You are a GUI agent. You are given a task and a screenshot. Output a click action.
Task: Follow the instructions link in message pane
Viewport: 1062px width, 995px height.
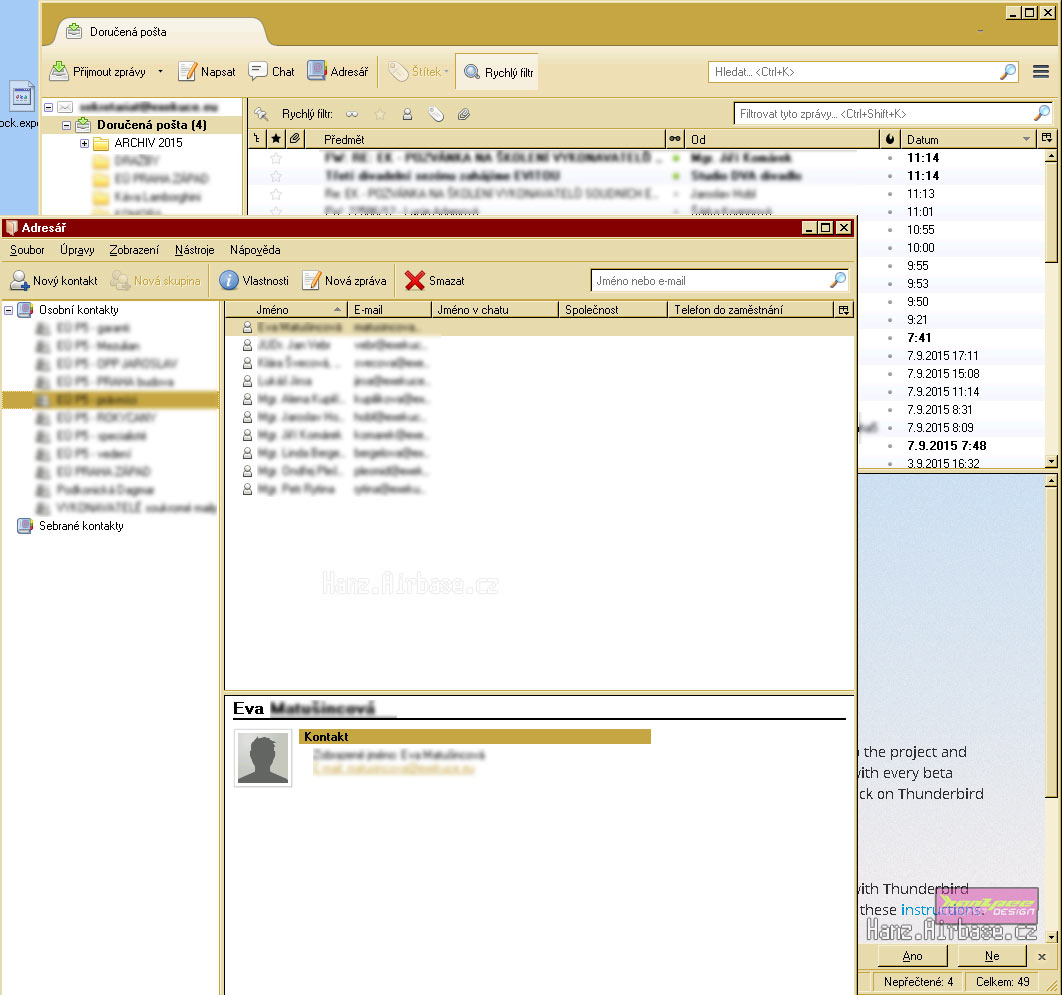941,910
